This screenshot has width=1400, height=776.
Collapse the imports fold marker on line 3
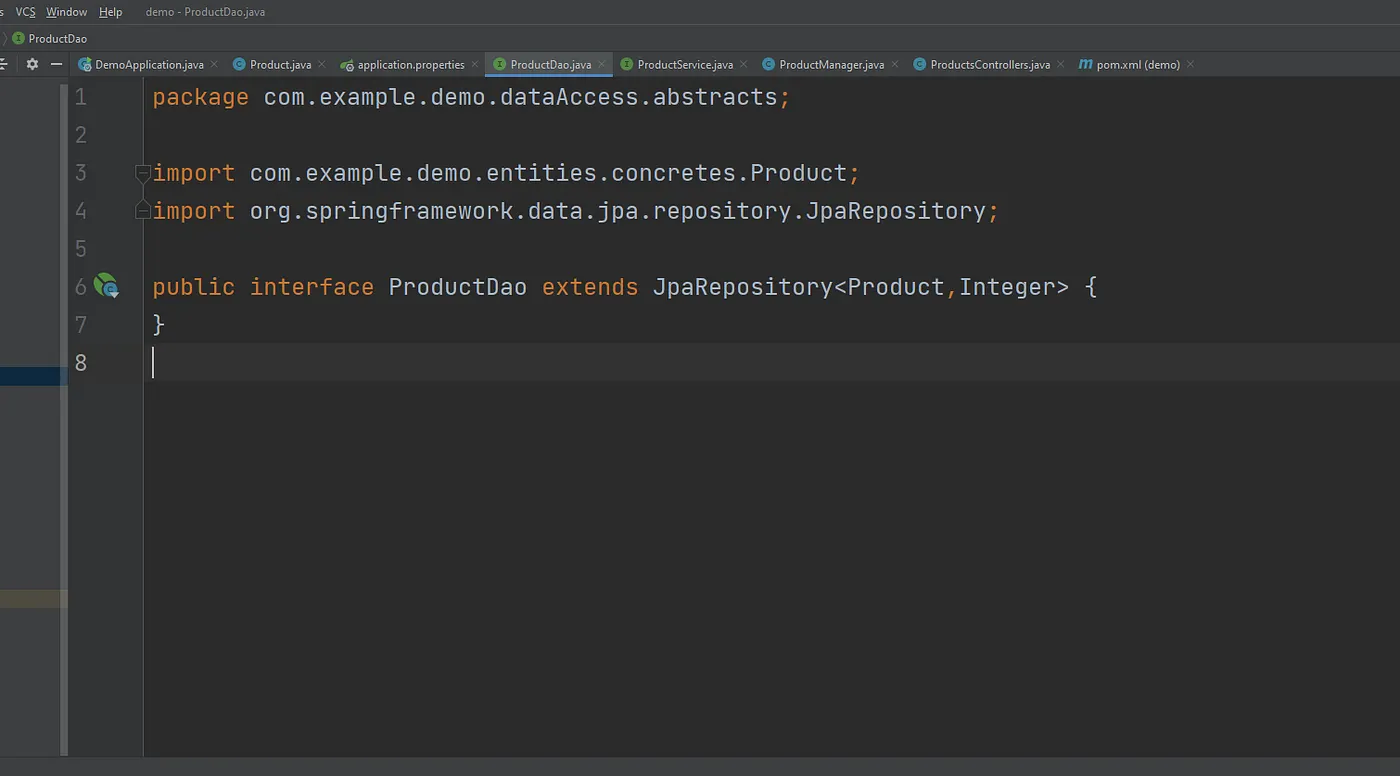[143, 172]
